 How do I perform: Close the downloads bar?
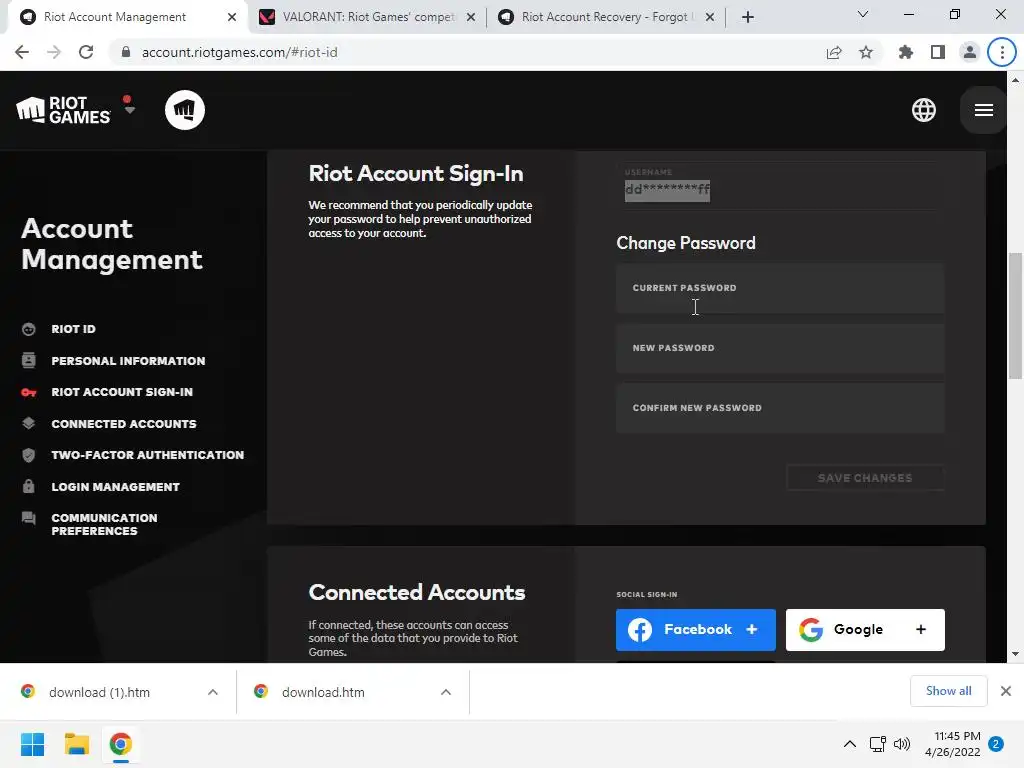[x=1006, y=691]
